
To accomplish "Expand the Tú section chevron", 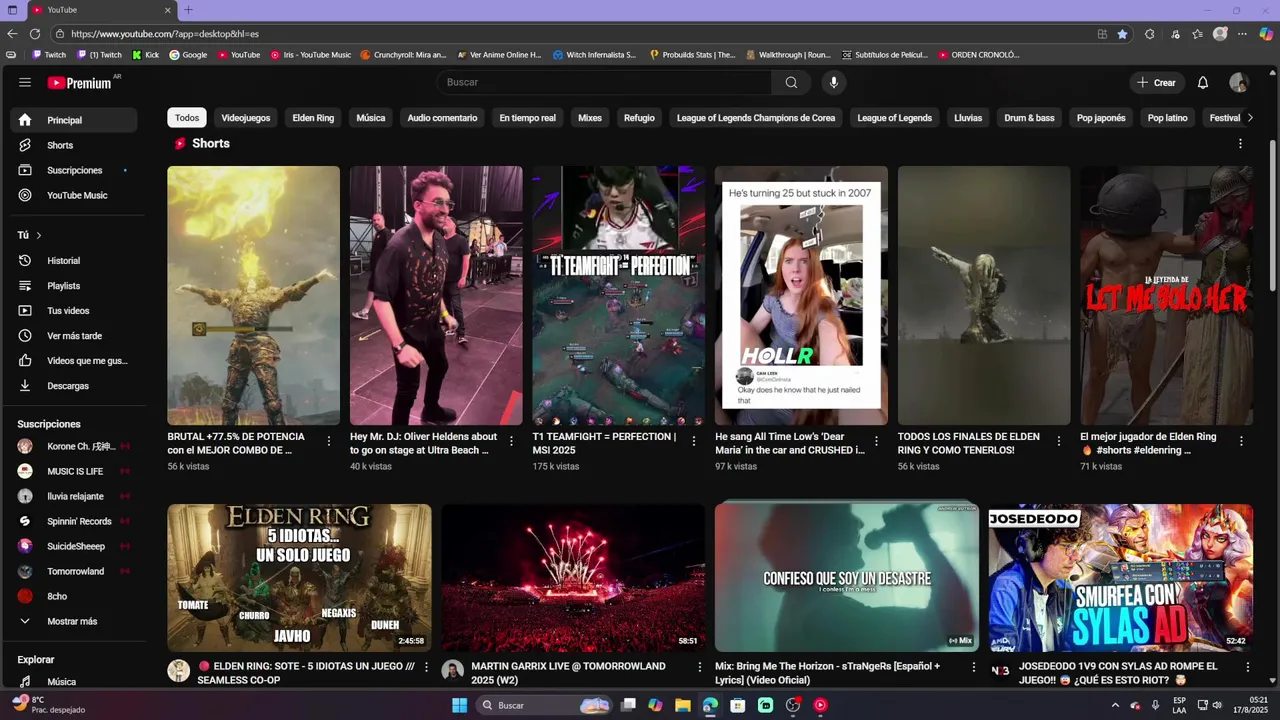I will point(39,235).
